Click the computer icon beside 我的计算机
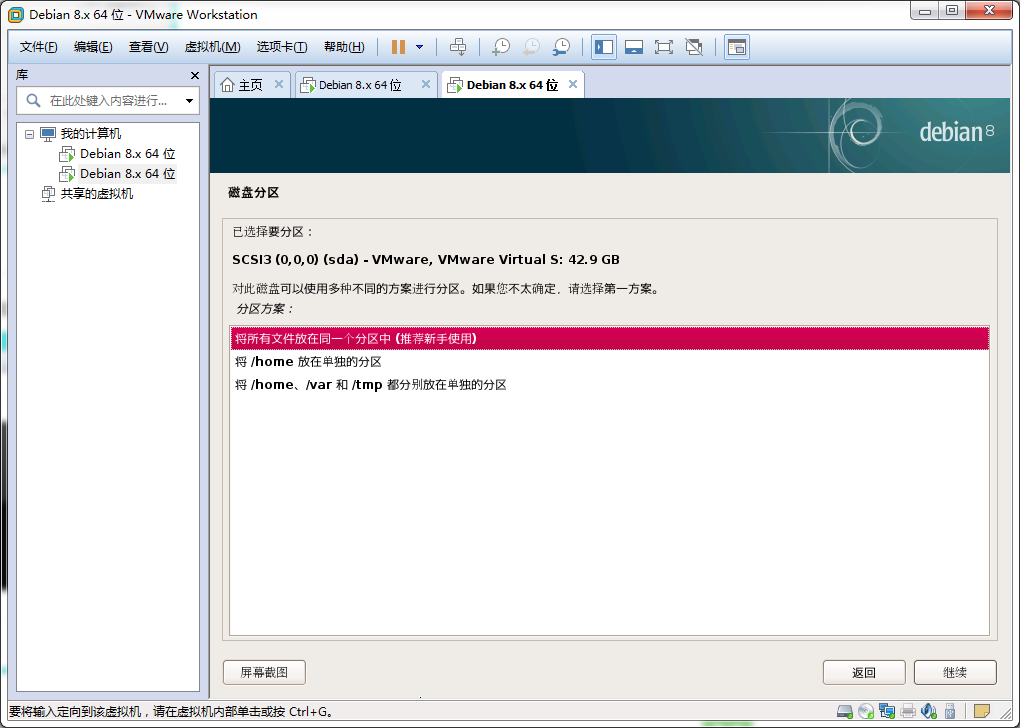 click(x=48, y=134)
